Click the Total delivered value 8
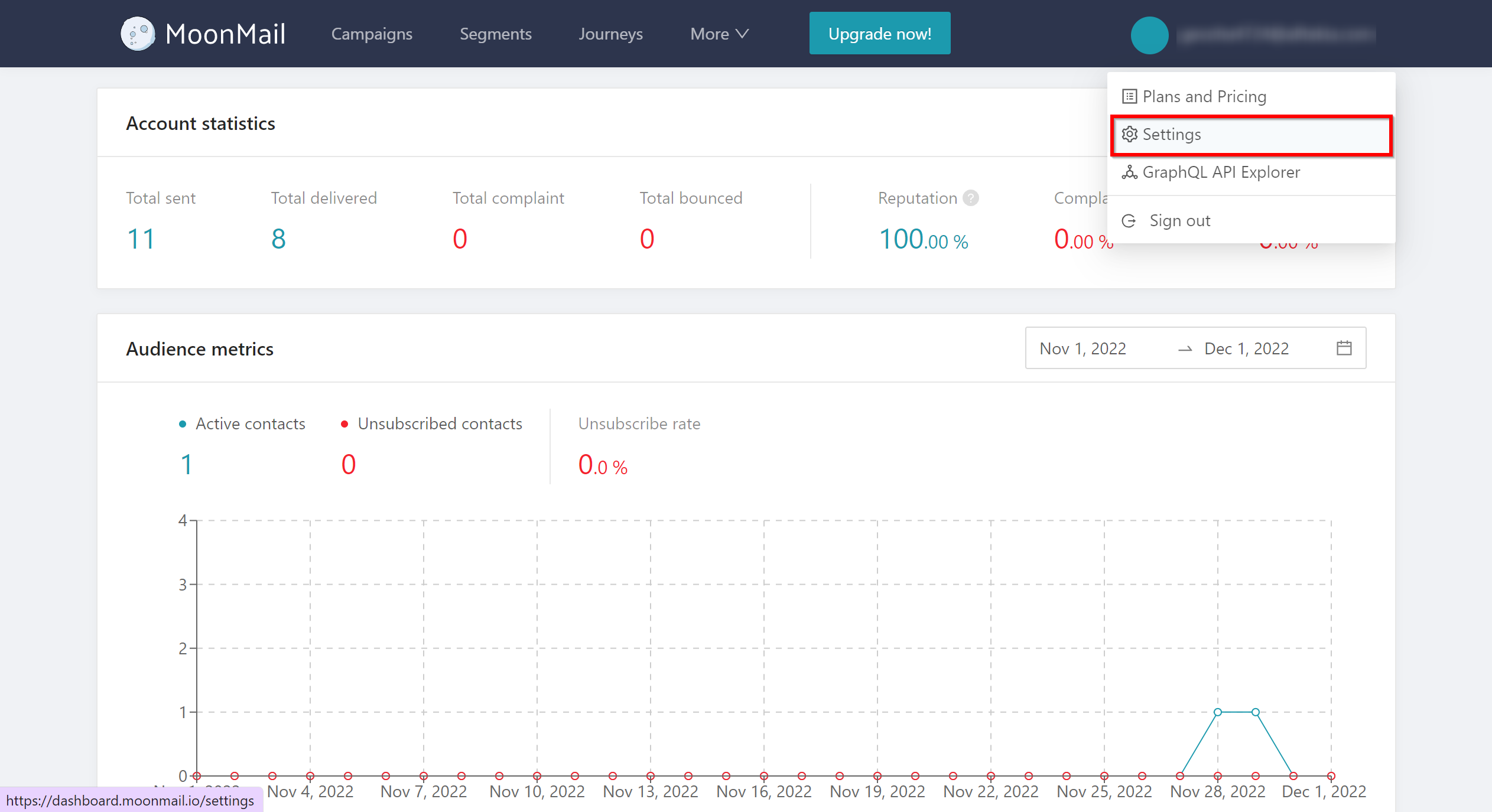 tap(278, 239)
